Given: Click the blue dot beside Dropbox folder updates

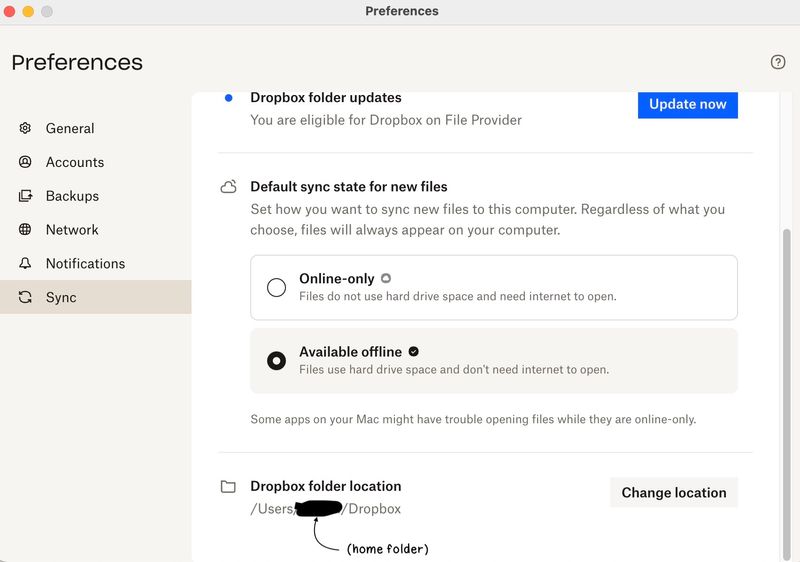Looking at the screenshot, I should tap(229, 98).
